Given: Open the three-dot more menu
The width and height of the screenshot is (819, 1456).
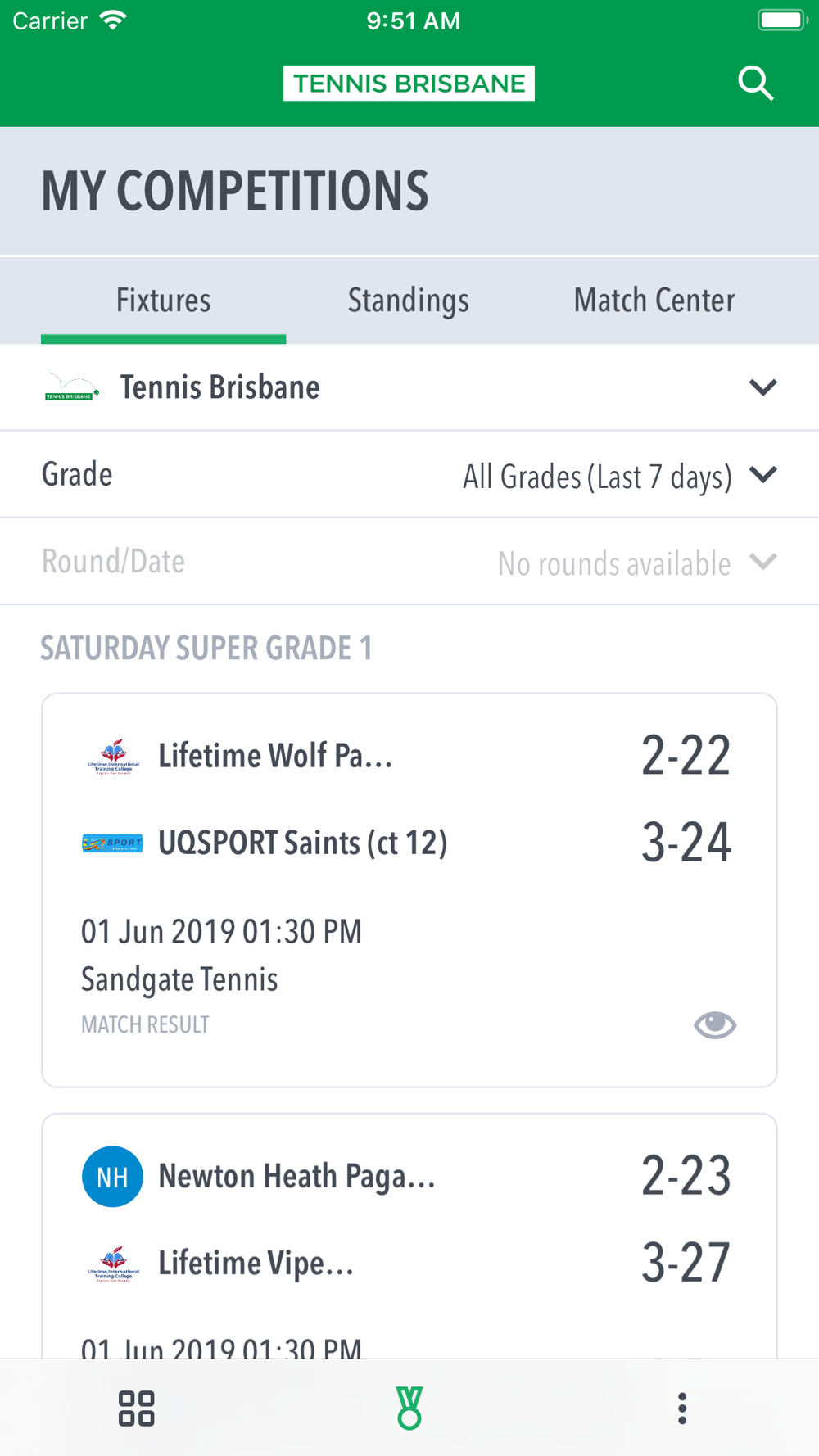Looking at the screenshot, I should (x=682, y=1409).
